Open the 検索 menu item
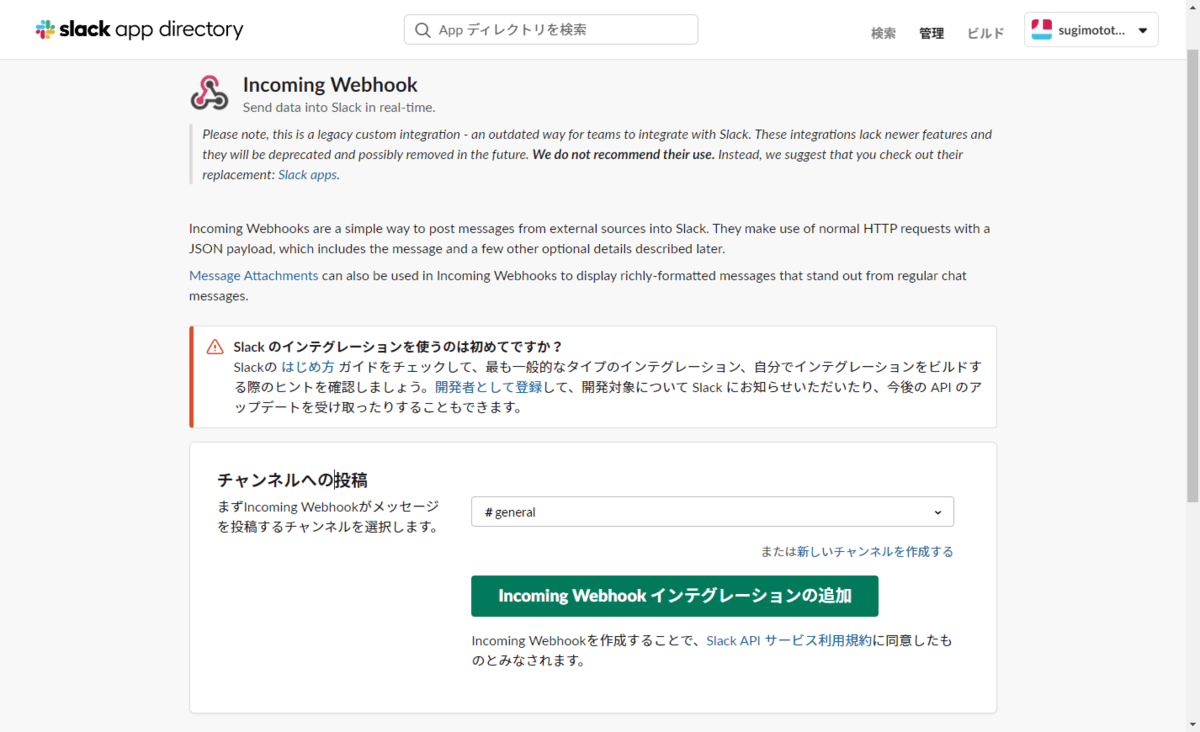The width and height of the screenshot is (1200, 732). coord(883,33)
